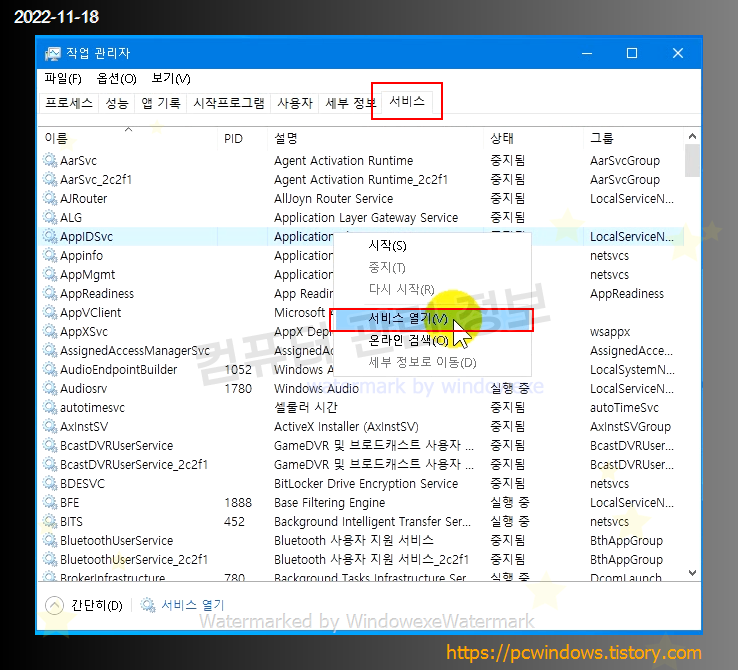Click the AxInstSVGroup group cell

[x=630, y=427]
